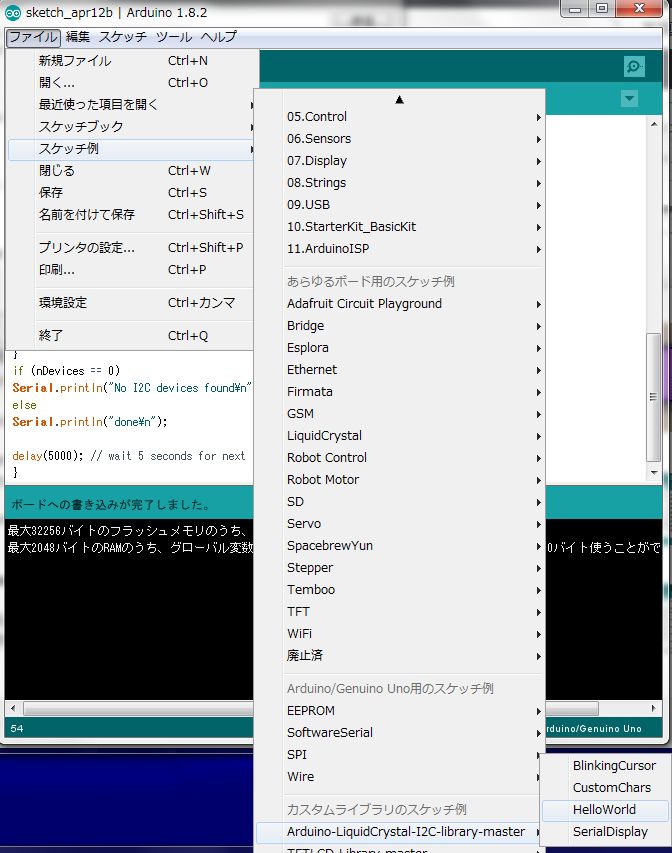
Task: Open the ファイル menu
Action: (33, 37)
